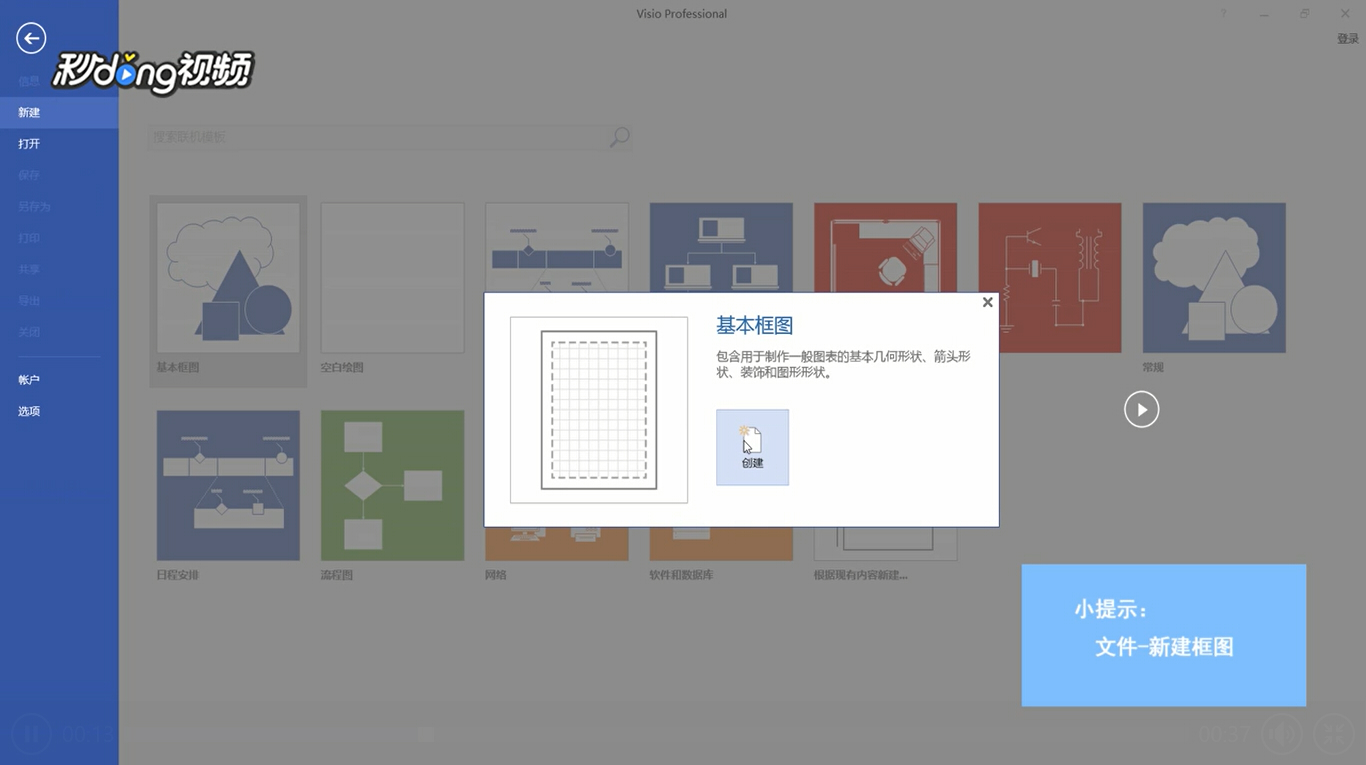Click 根据现有内容新建... template label

point(861,575)
